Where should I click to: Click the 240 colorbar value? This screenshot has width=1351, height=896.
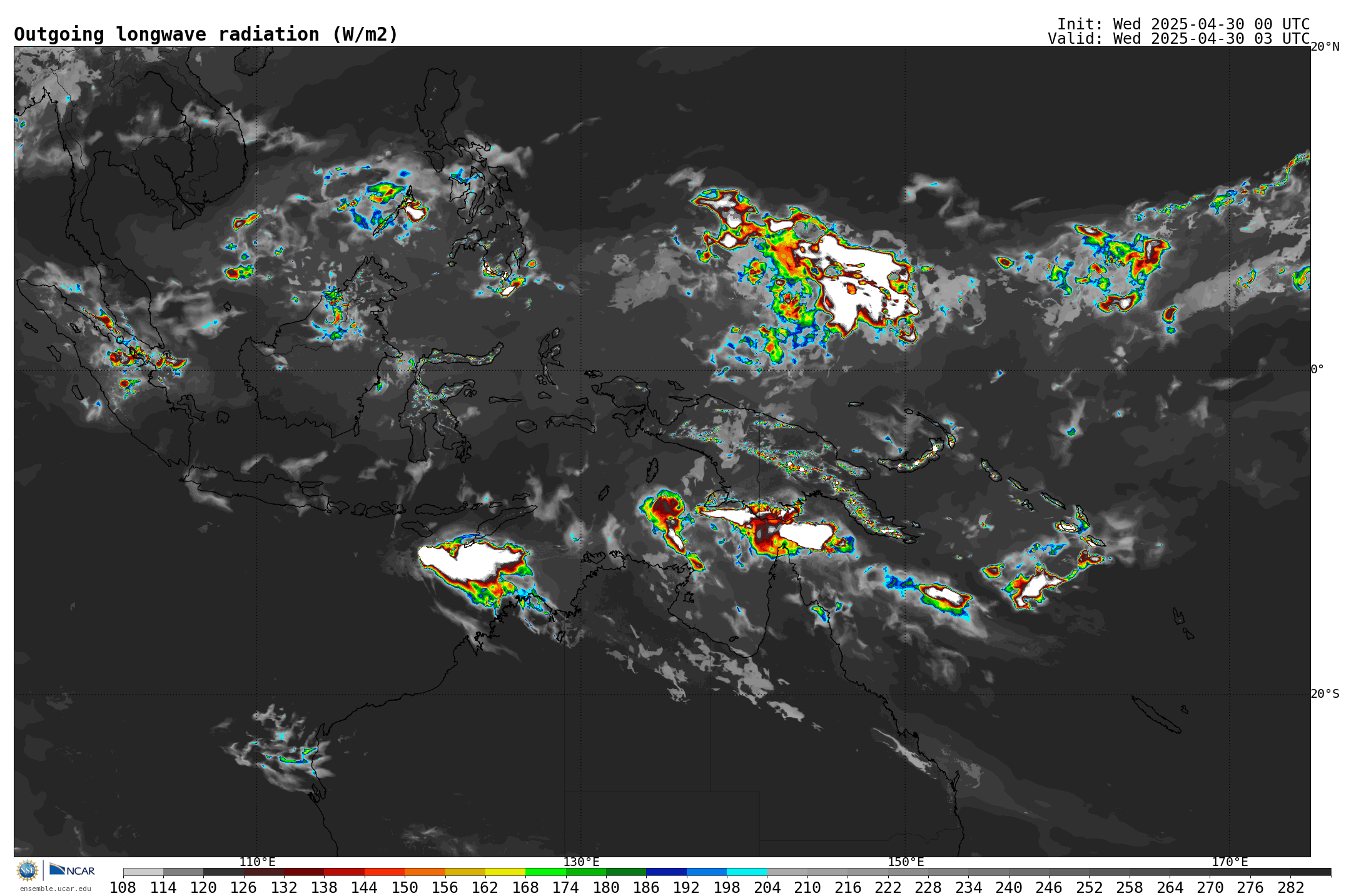(x=1008, y=887)
